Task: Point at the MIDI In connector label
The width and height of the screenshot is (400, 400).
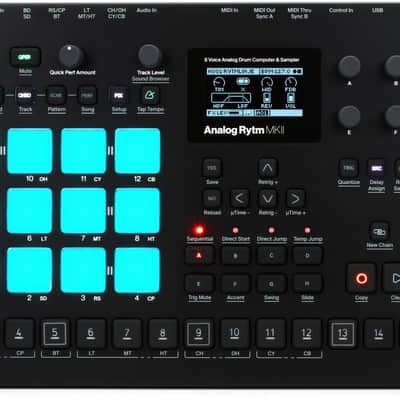Action: tap(229, 10)
